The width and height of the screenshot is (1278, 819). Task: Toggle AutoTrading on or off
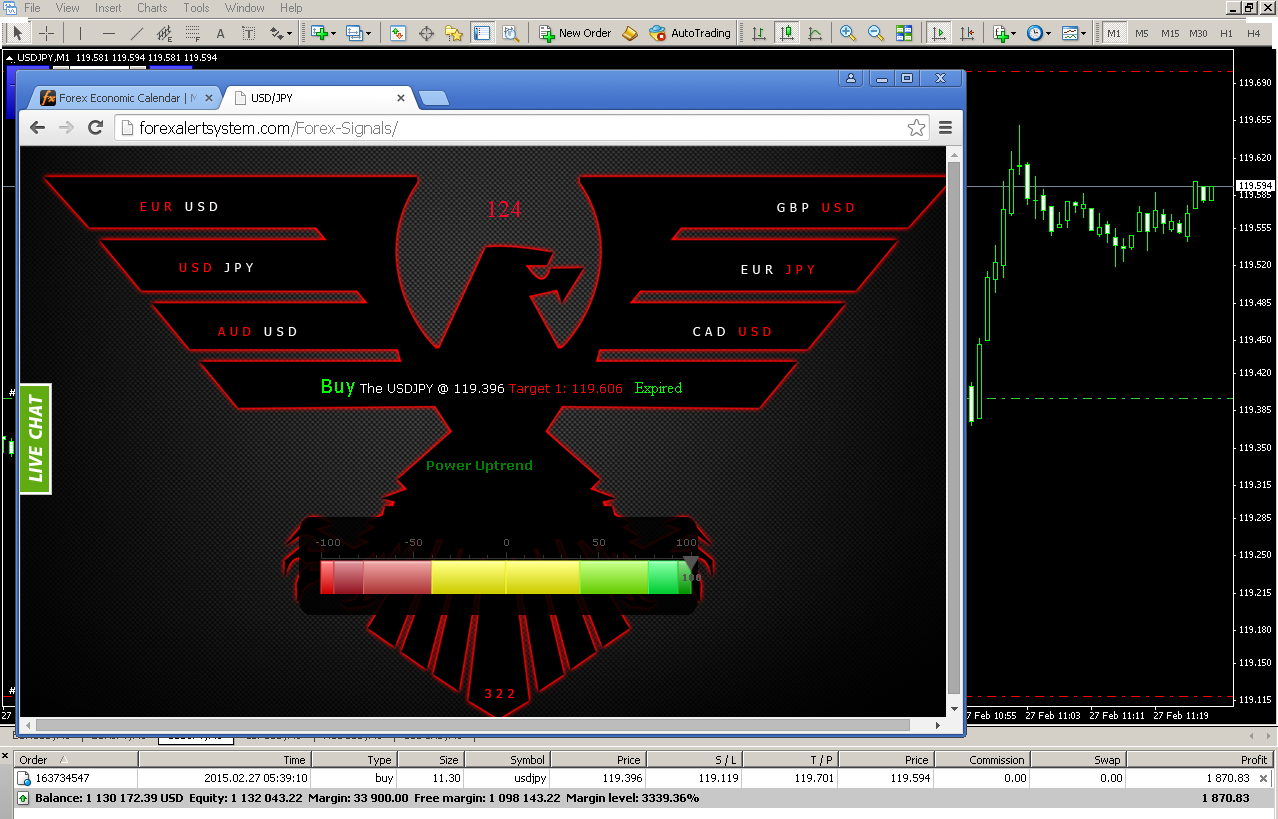[690, 33]
